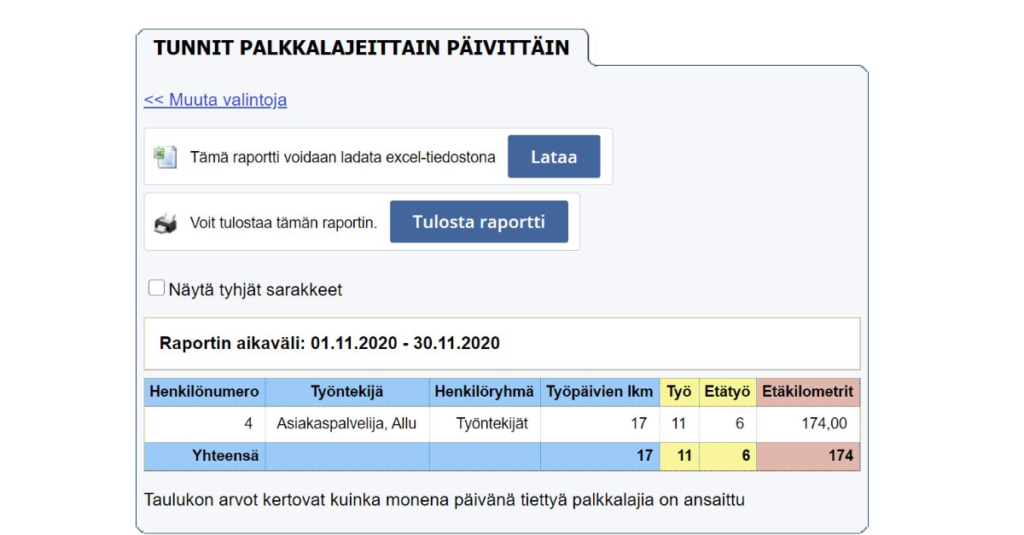Select the Tunnit palkkalajeittain päivittäin tab
The width and height of the screenshot is (1024, 535).
coord(361,48)
